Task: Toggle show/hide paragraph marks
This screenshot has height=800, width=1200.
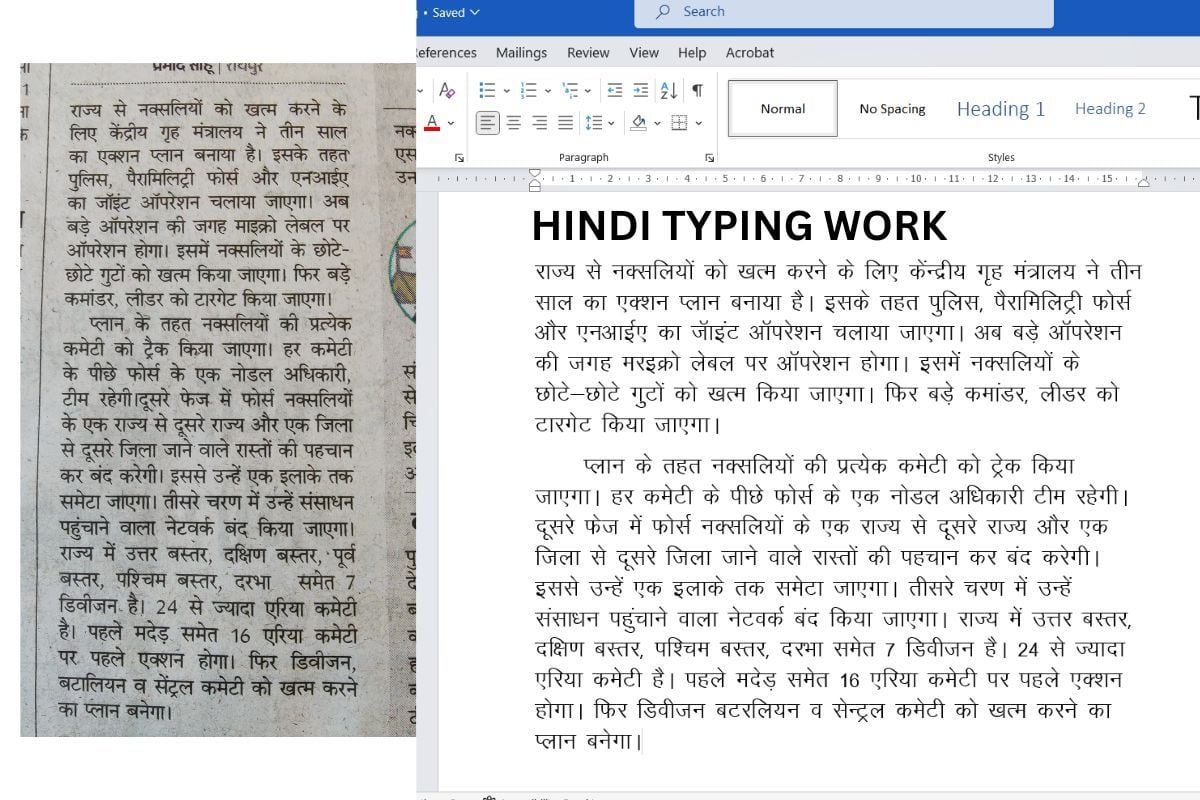Action: 697,90
